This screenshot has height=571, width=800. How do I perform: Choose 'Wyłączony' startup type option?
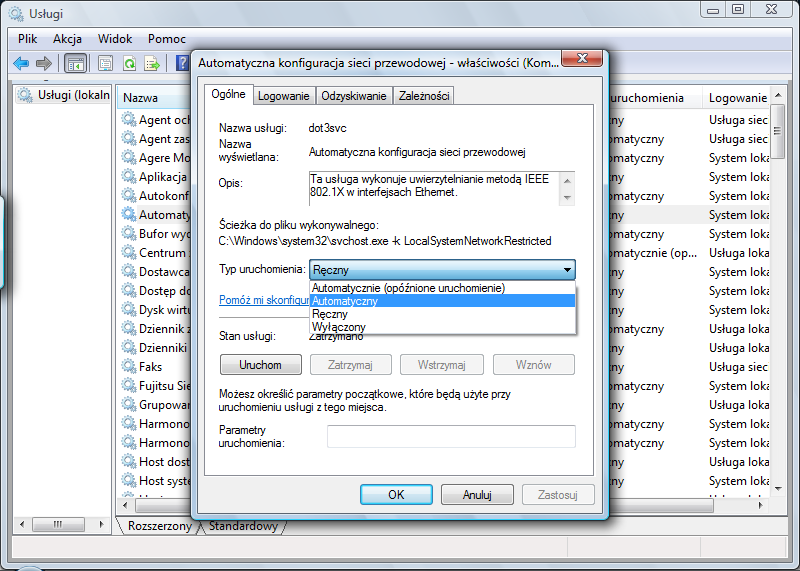pyautogui.click(x=339, y=327)
